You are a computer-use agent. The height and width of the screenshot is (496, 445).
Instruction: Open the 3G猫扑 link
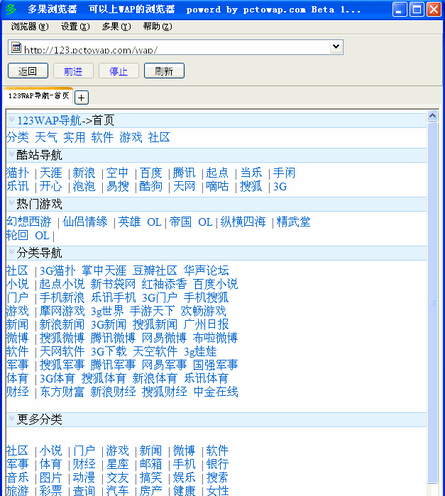click(58, 270)
